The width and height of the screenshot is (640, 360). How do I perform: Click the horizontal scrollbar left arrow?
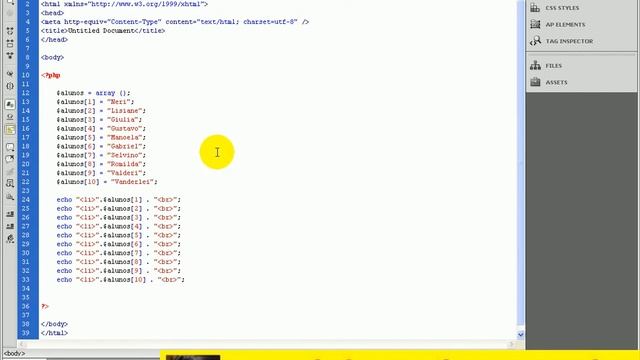pyautogui.click(x=22, y=344)
